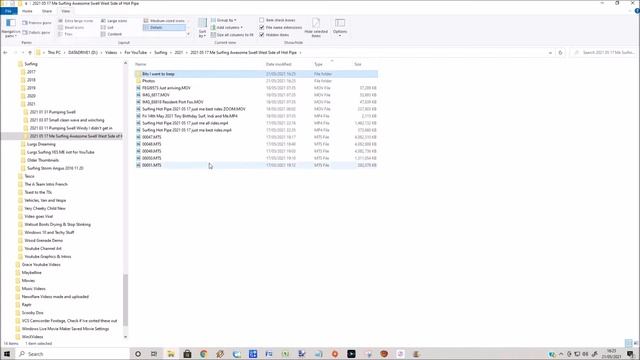640x360 pixels.
Task: Sort by the Size column header
Action: pos(358,64)
